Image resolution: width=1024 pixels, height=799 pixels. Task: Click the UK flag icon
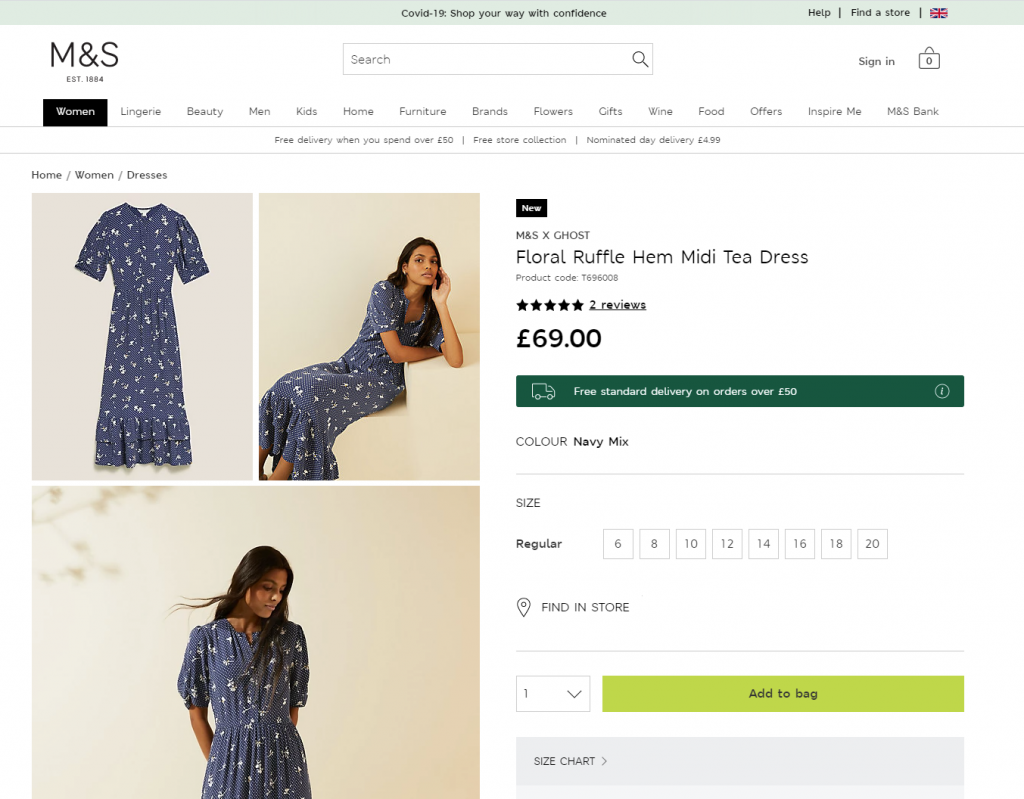[938, 13]
